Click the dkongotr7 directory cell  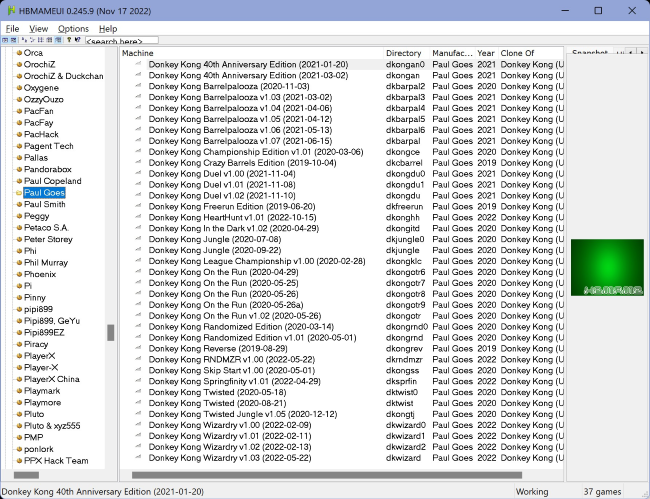(x=405, y=283)
